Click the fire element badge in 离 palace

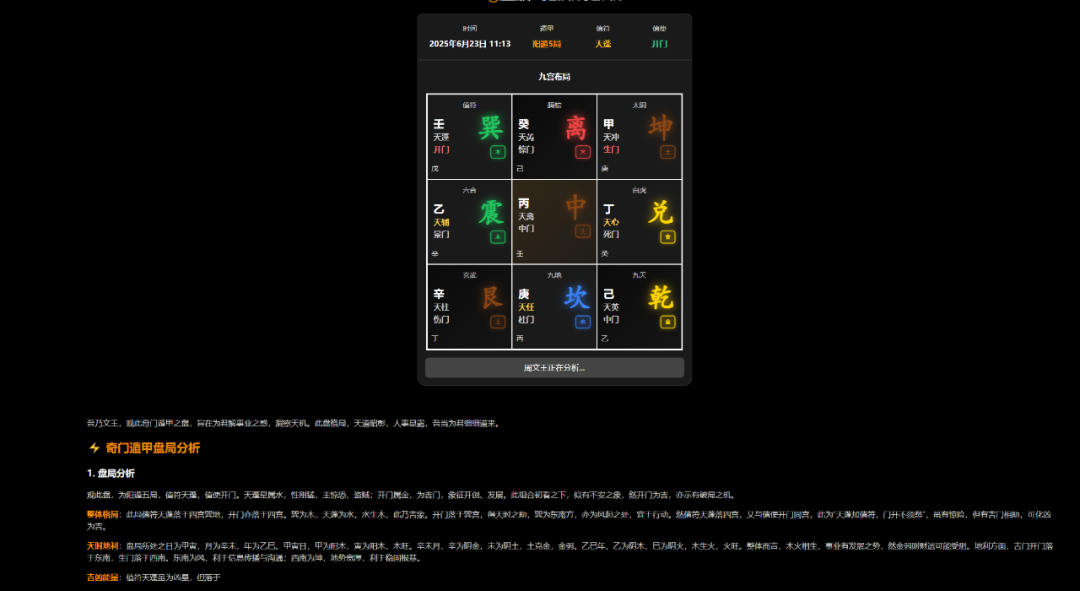(x=583, y=152)
